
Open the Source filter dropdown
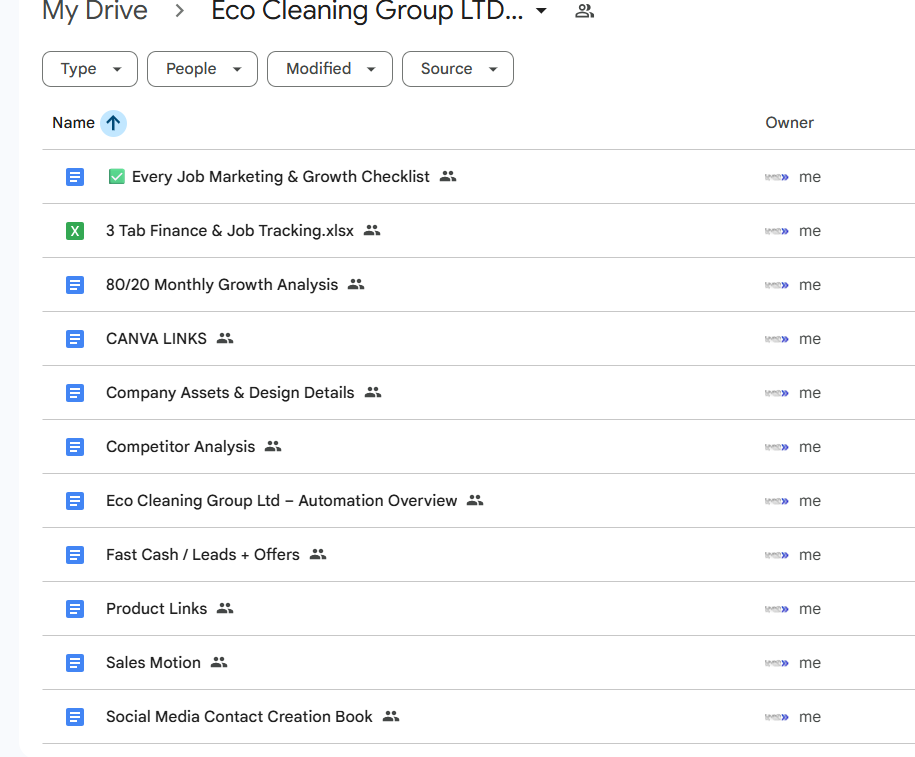pyautogui.click(x=457, y=69)
